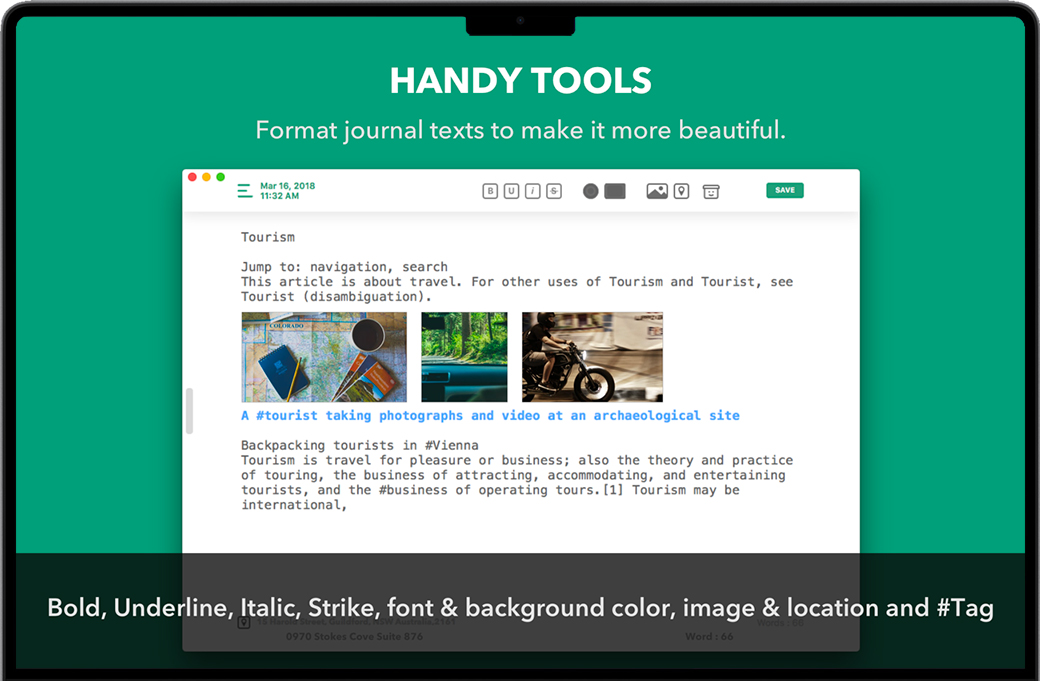
Task: Click the #business tag in paragraph
Action: coord(413,490)
